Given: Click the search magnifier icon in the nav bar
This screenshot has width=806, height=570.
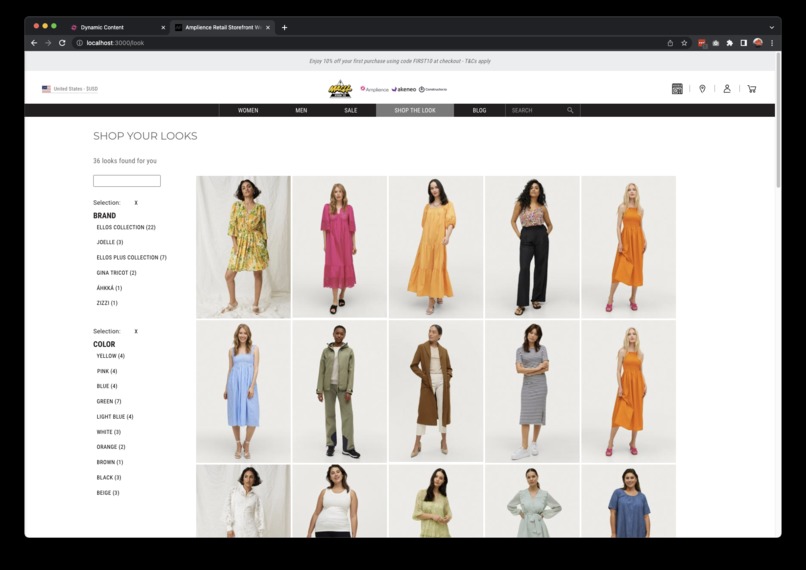Looking at the screenshot, I should click(x=570, y=110).
